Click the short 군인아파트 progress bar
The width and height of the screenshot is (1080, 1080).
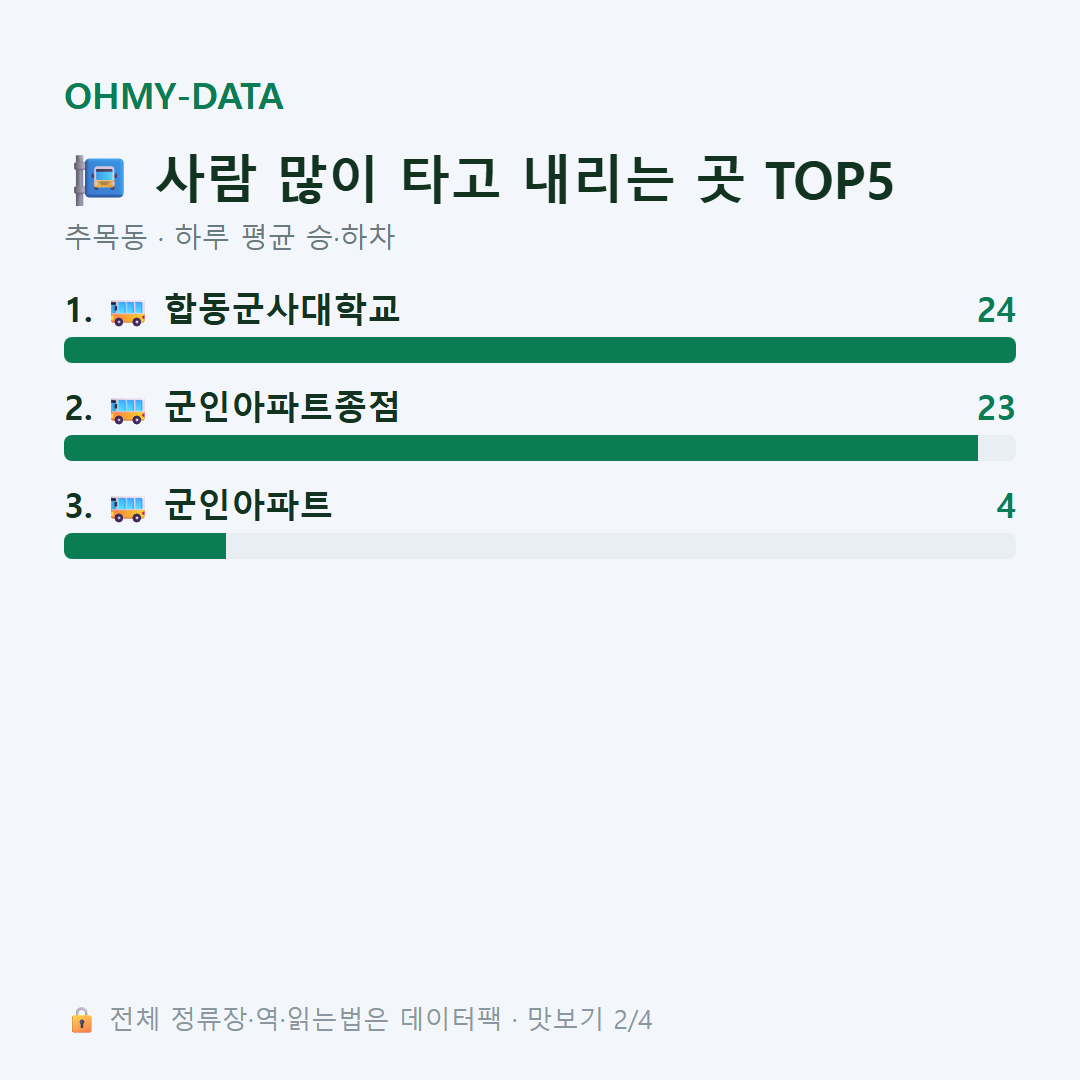[540, 546]
